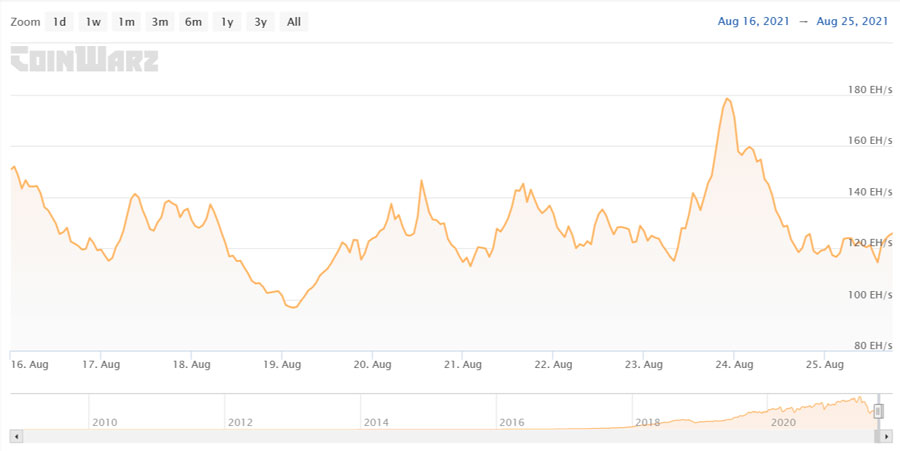Image resolution: width=900 pixels, height=451 pixels.
Task: Click the navigator scroll right arrow
Action: [887, 437]
